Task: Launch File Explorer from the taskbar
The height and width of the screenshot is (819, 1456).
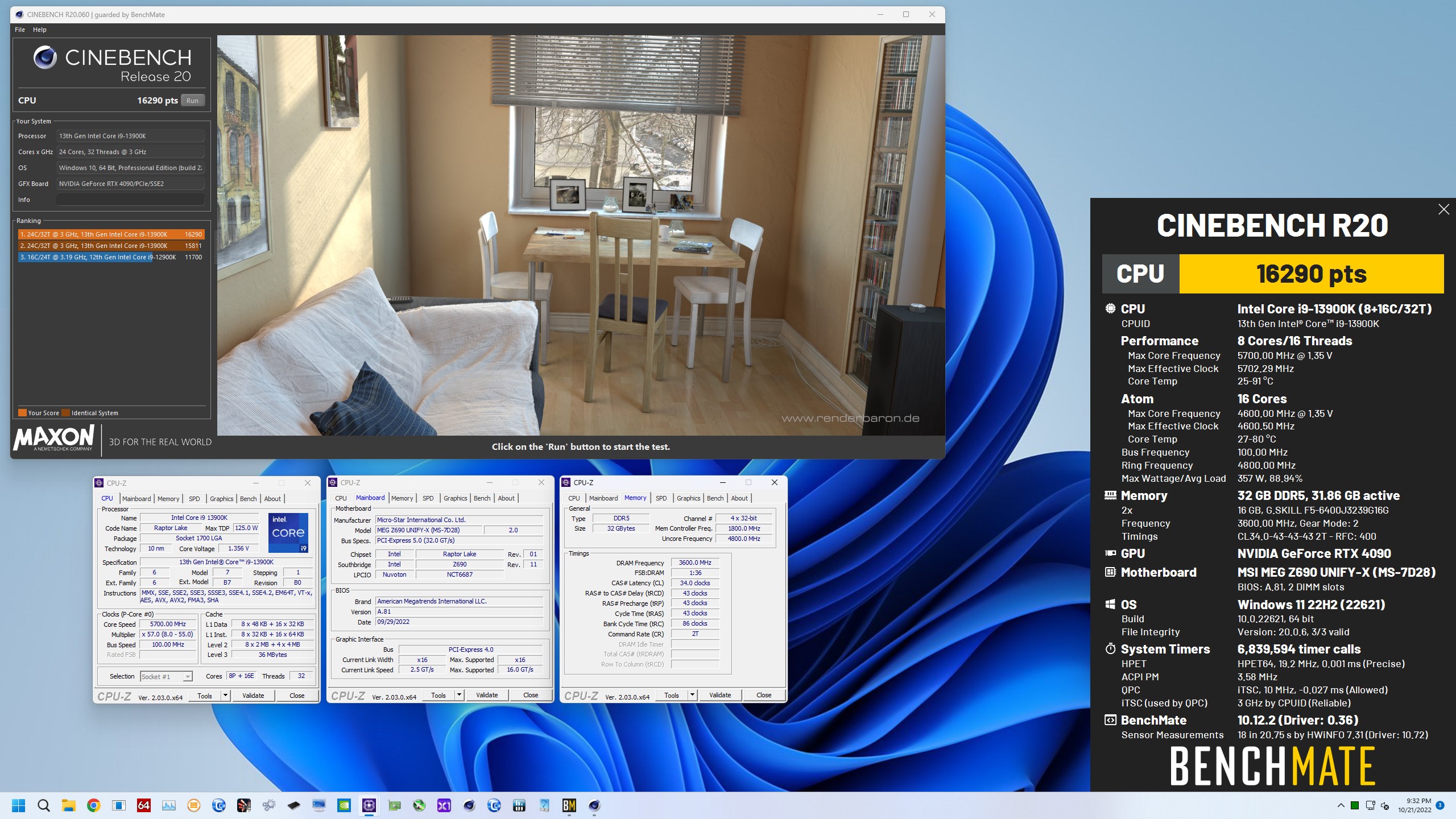Action: 68,805
